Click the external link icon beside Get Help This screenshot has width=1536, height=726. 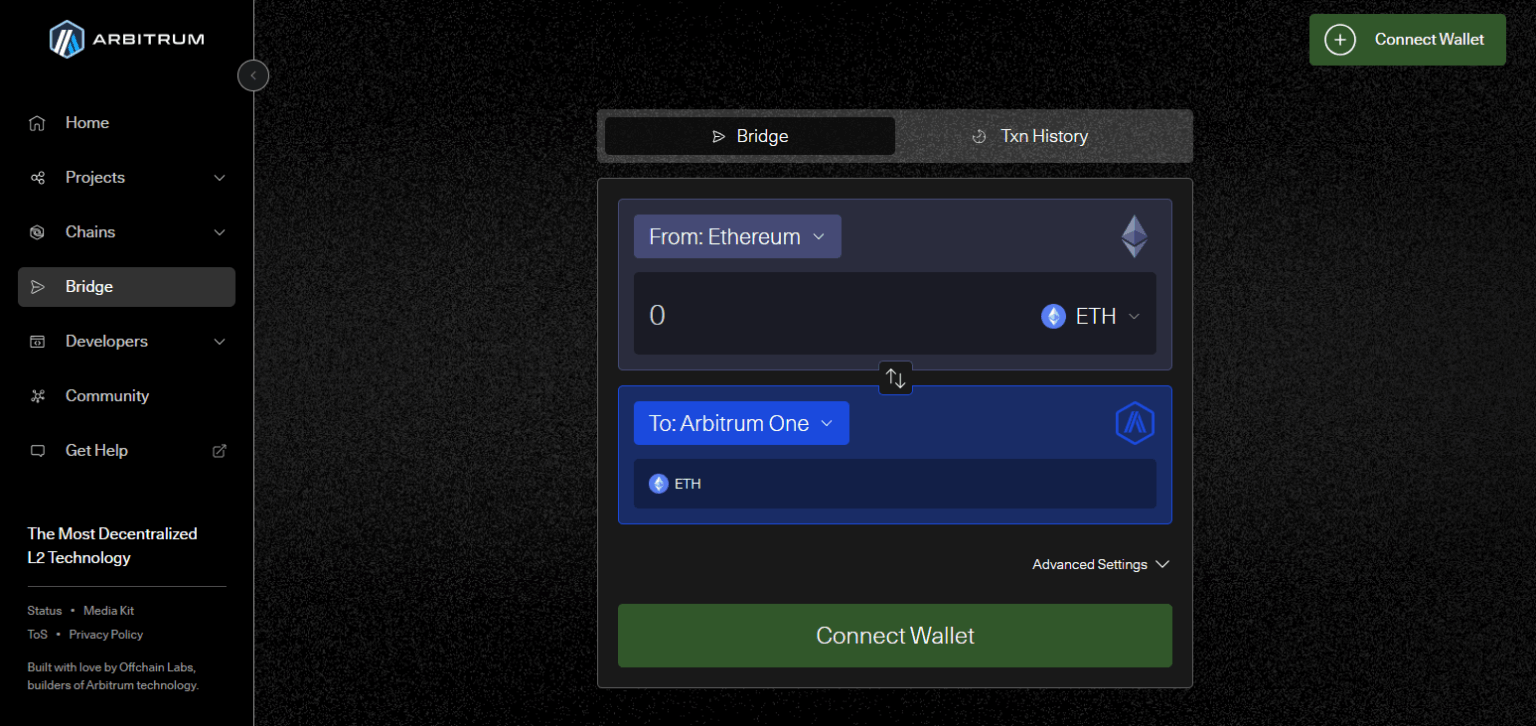(x=219, y=451)
